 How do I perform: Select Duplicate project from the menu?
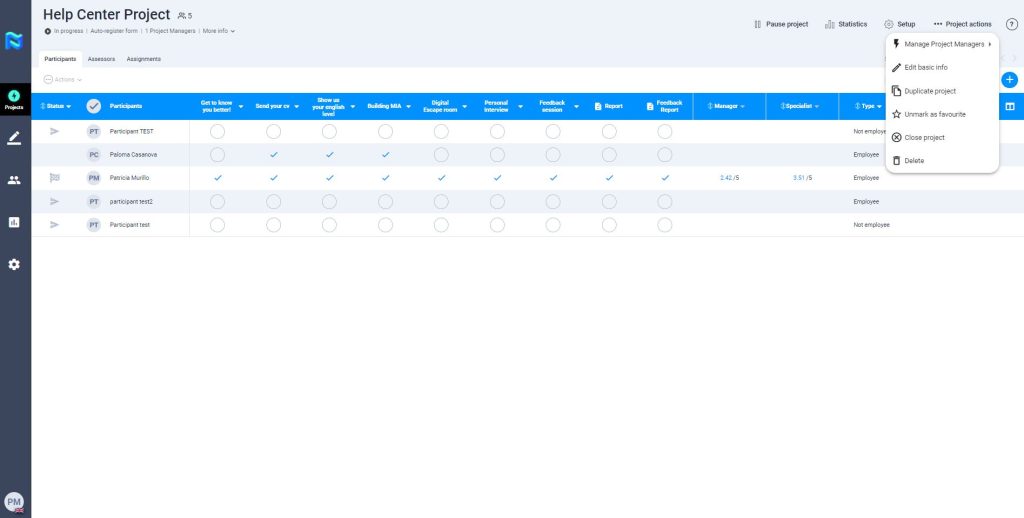(x=929, y=91)
